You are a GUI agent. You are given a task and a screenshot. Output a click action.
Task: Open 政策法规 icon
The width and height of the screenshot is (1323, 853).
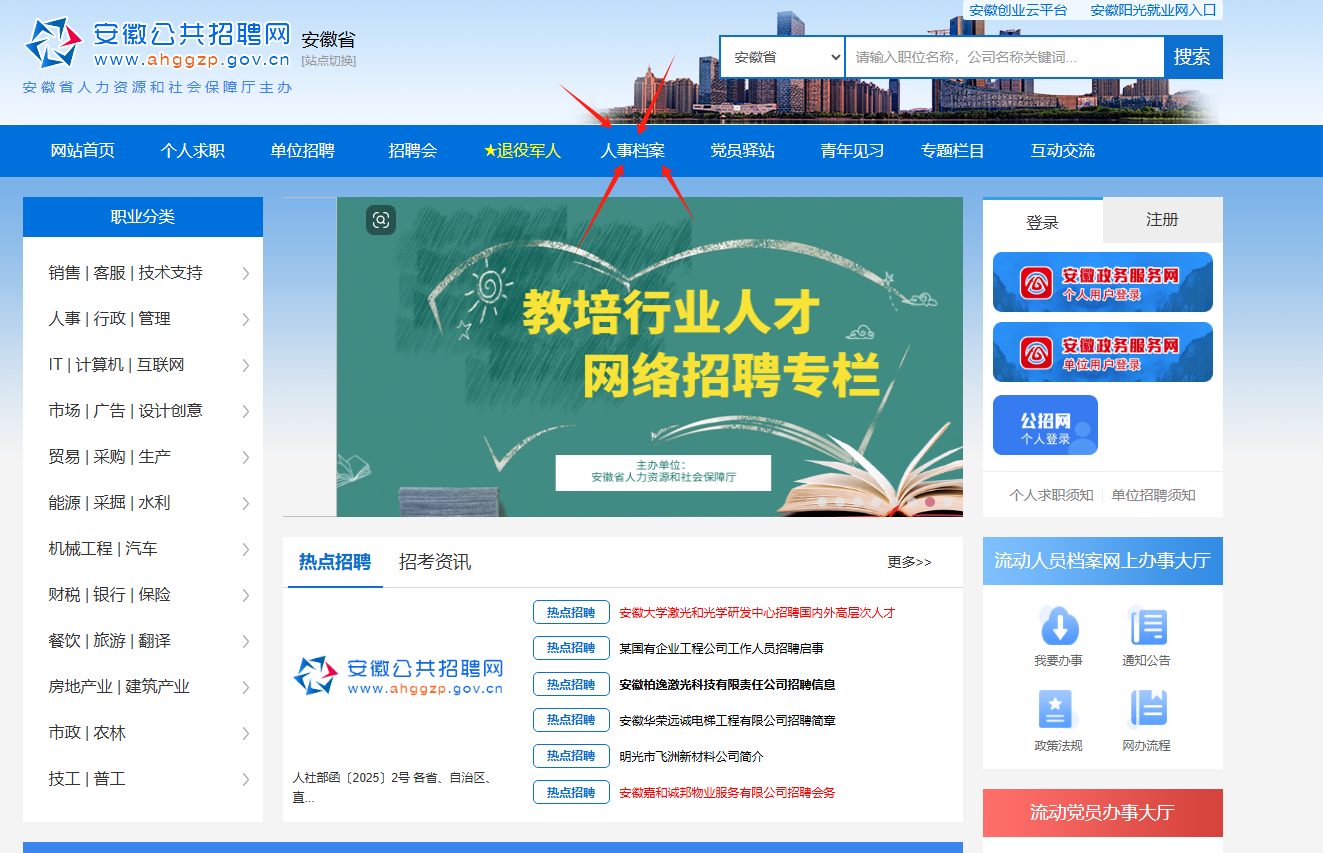(1056, 709)
